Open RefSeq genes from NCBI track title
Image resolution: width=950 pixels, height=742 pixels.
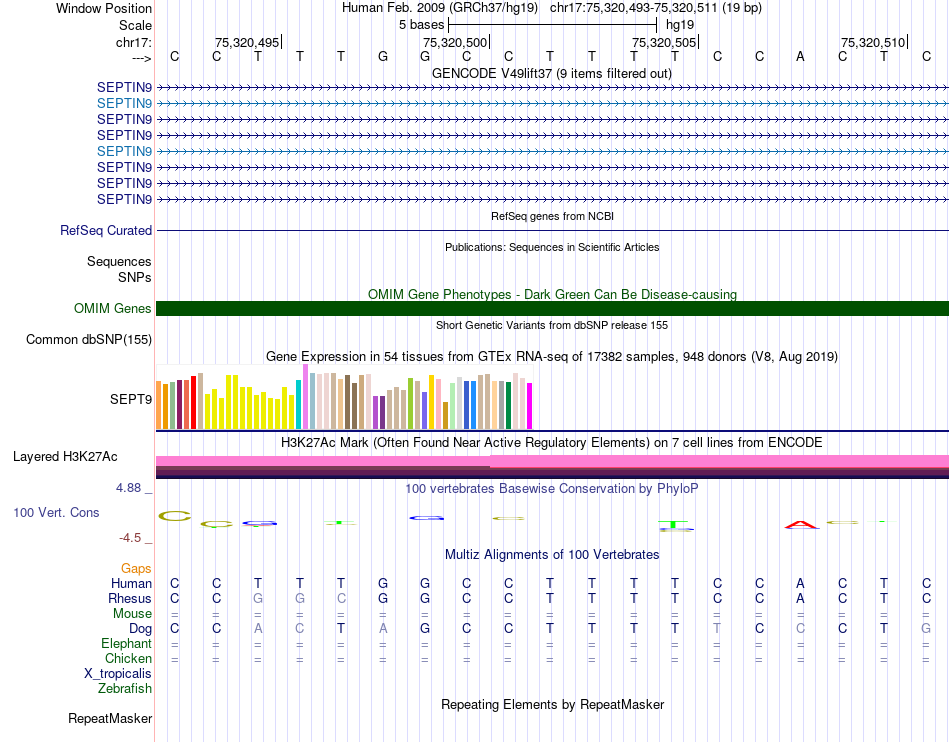point(553,216)
